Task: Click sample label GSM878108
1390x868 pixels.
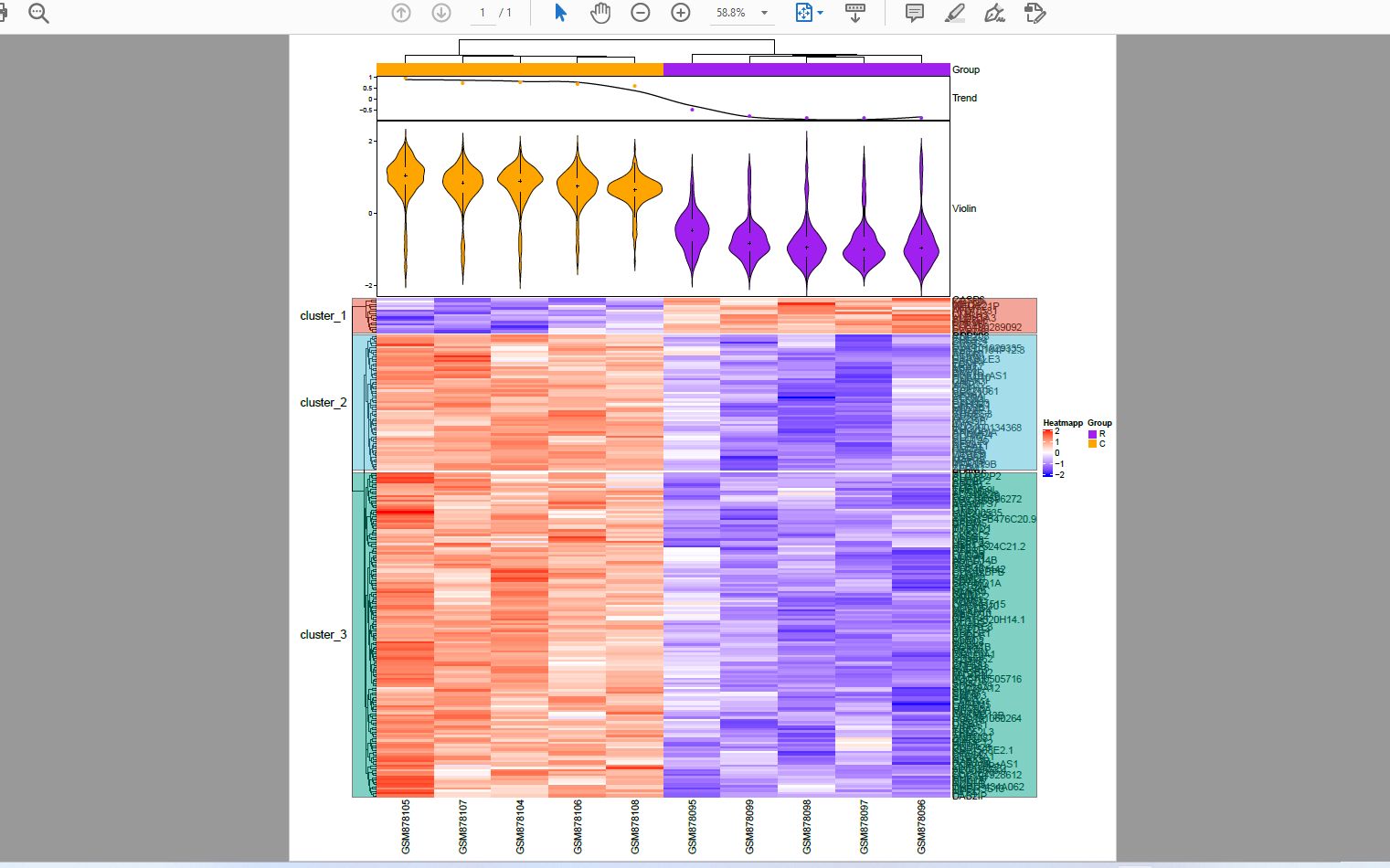Action: pos(635,827)
